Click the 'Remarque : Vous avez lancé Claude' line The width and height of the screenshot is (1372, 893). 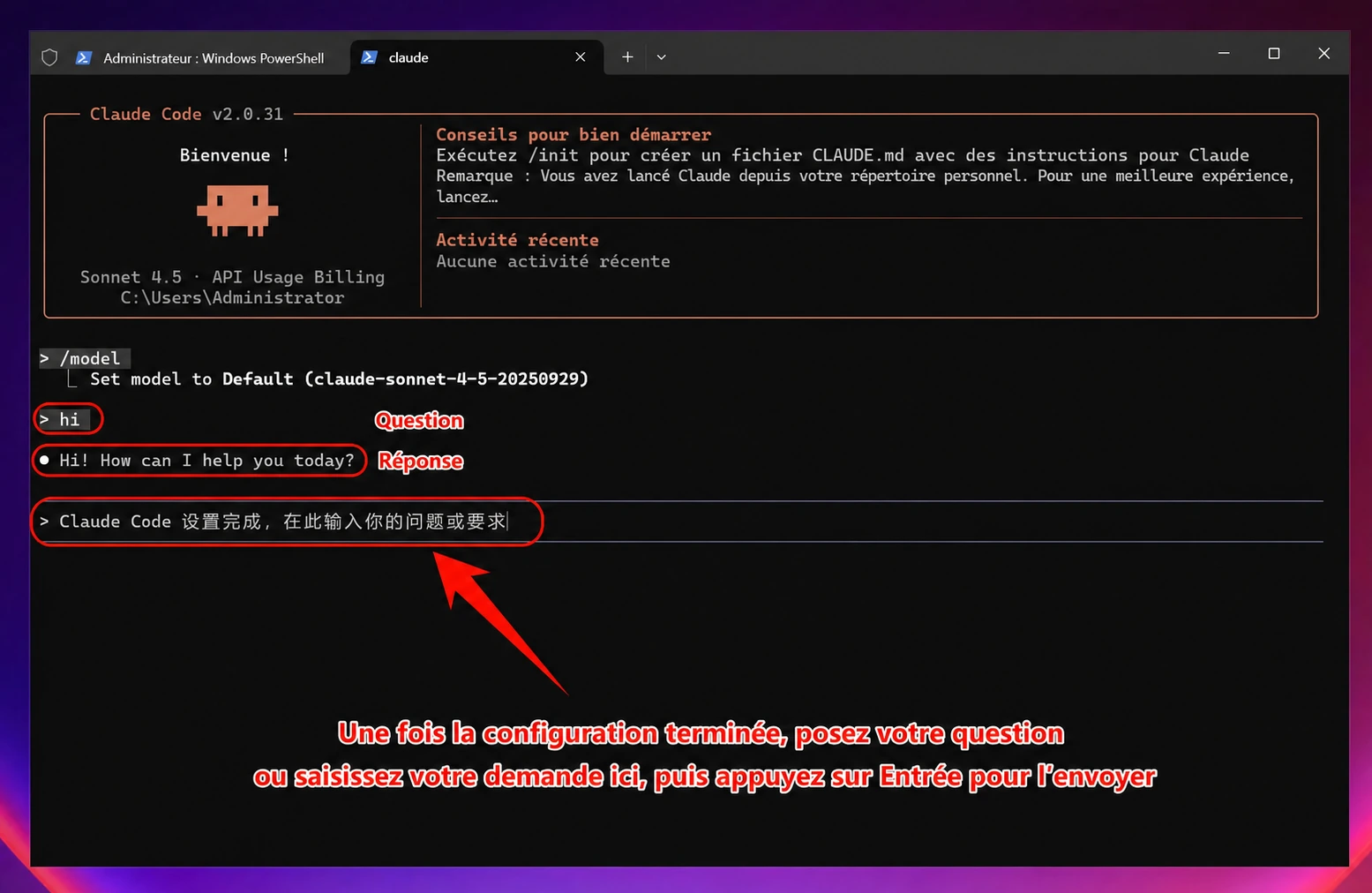tap(866, 185)
